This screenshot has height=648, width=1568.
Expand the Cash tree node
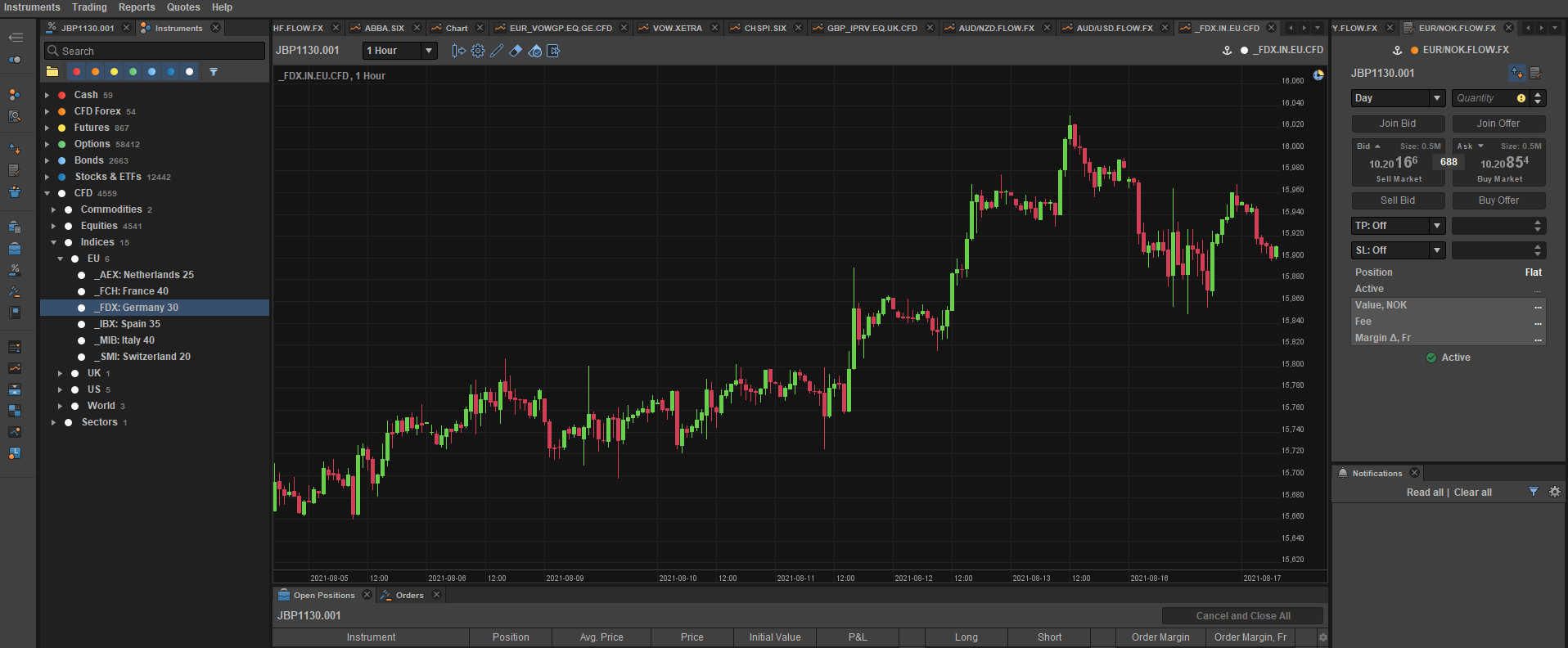point(47,95)
